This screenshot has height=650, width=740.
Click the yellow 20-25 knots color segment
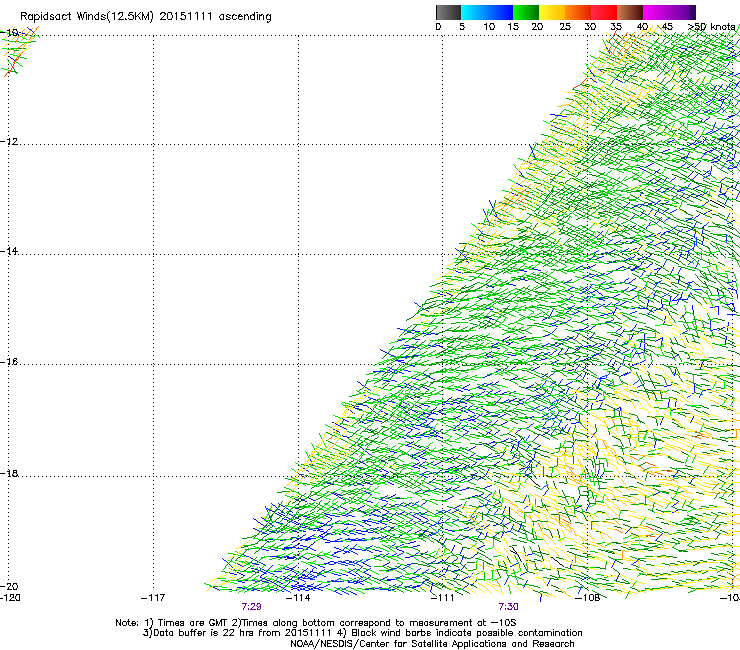click(552, 12)
